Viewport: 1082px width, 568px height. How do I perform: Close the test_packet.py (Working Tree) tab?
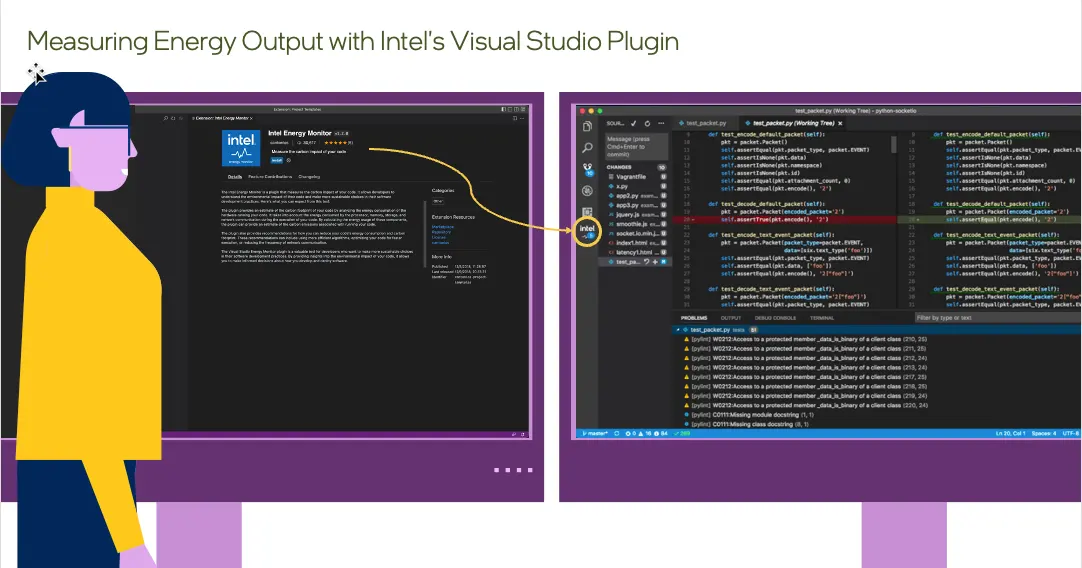pyautogui.click(x=840, y=124)
